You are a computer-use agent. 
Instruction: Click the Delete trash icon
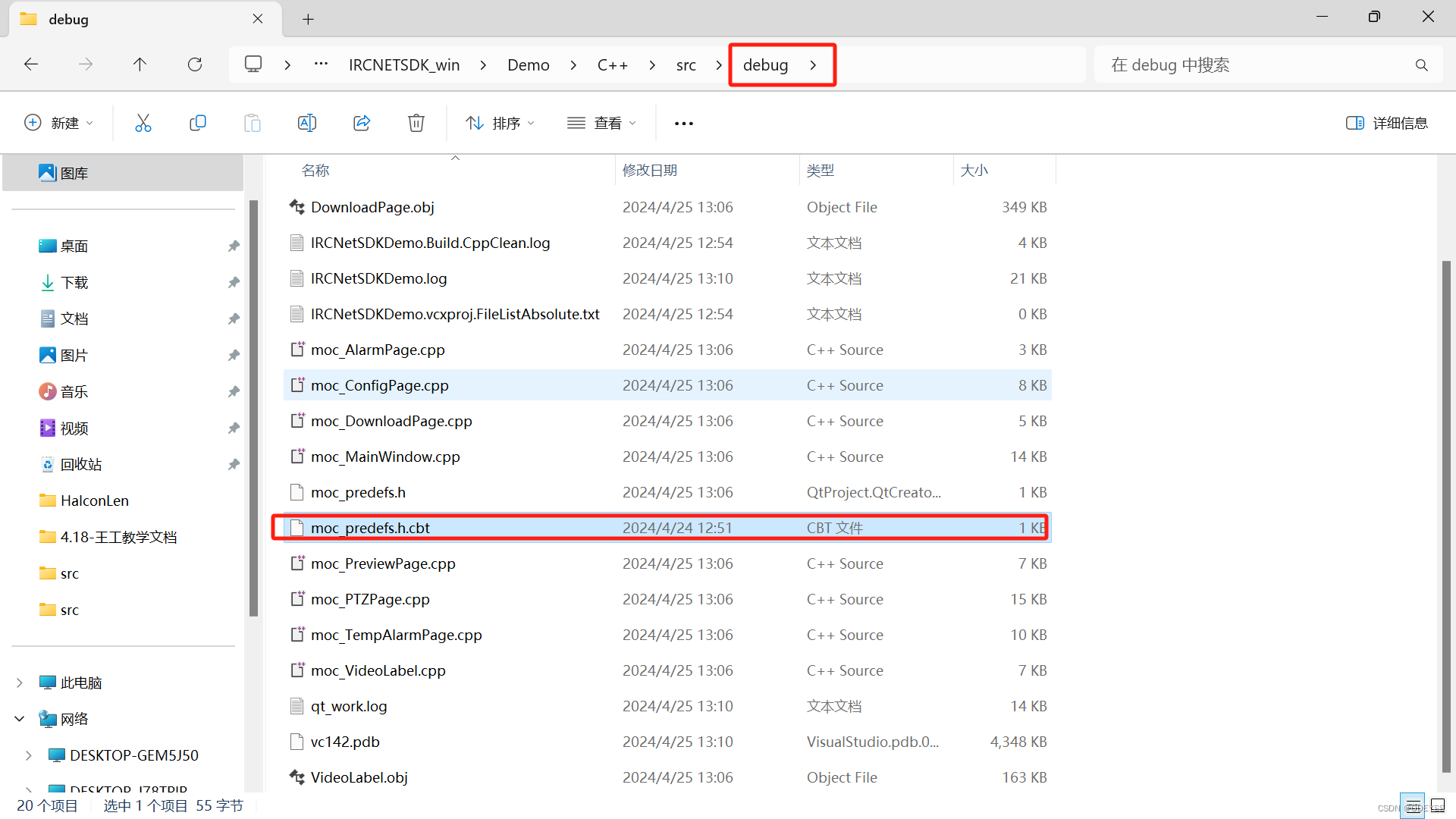[416, 123]
